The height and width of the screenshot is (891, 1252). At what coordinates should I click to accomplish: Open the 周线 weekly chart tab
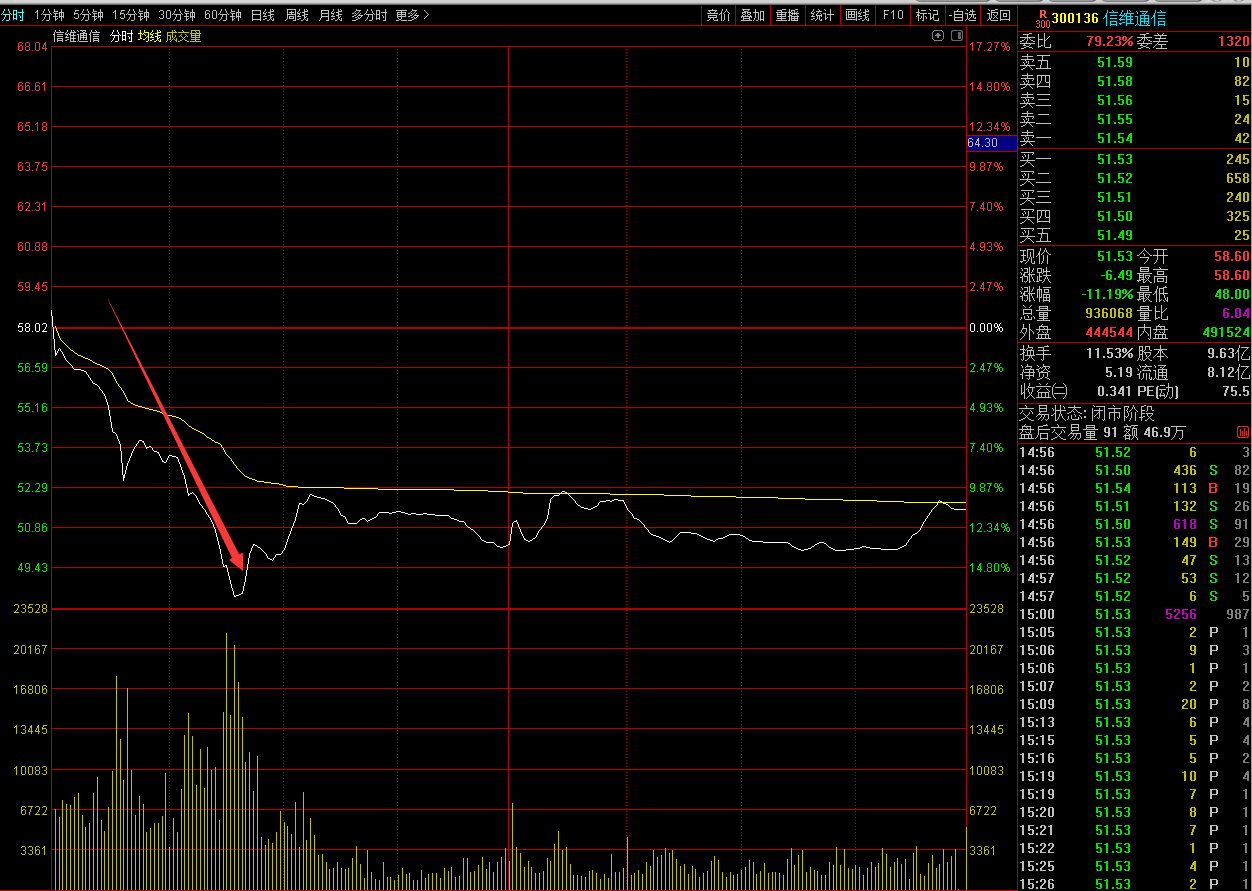[x=297, y=15]
